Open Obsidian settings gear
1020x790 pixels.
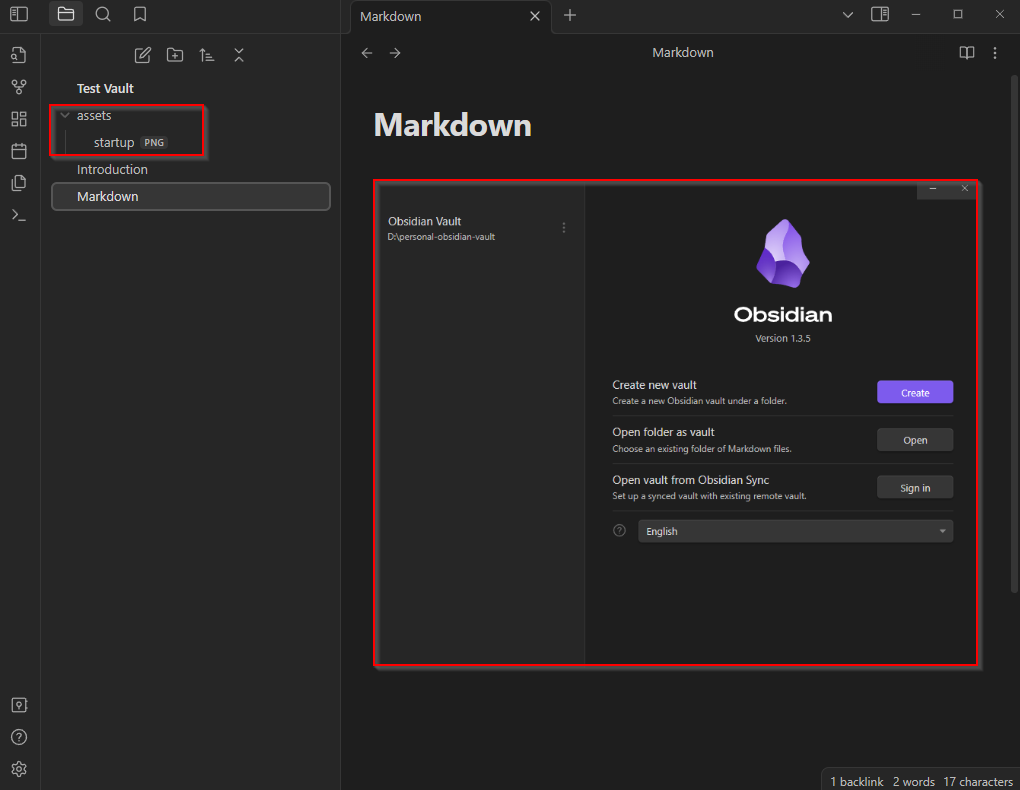click(19, 769)
